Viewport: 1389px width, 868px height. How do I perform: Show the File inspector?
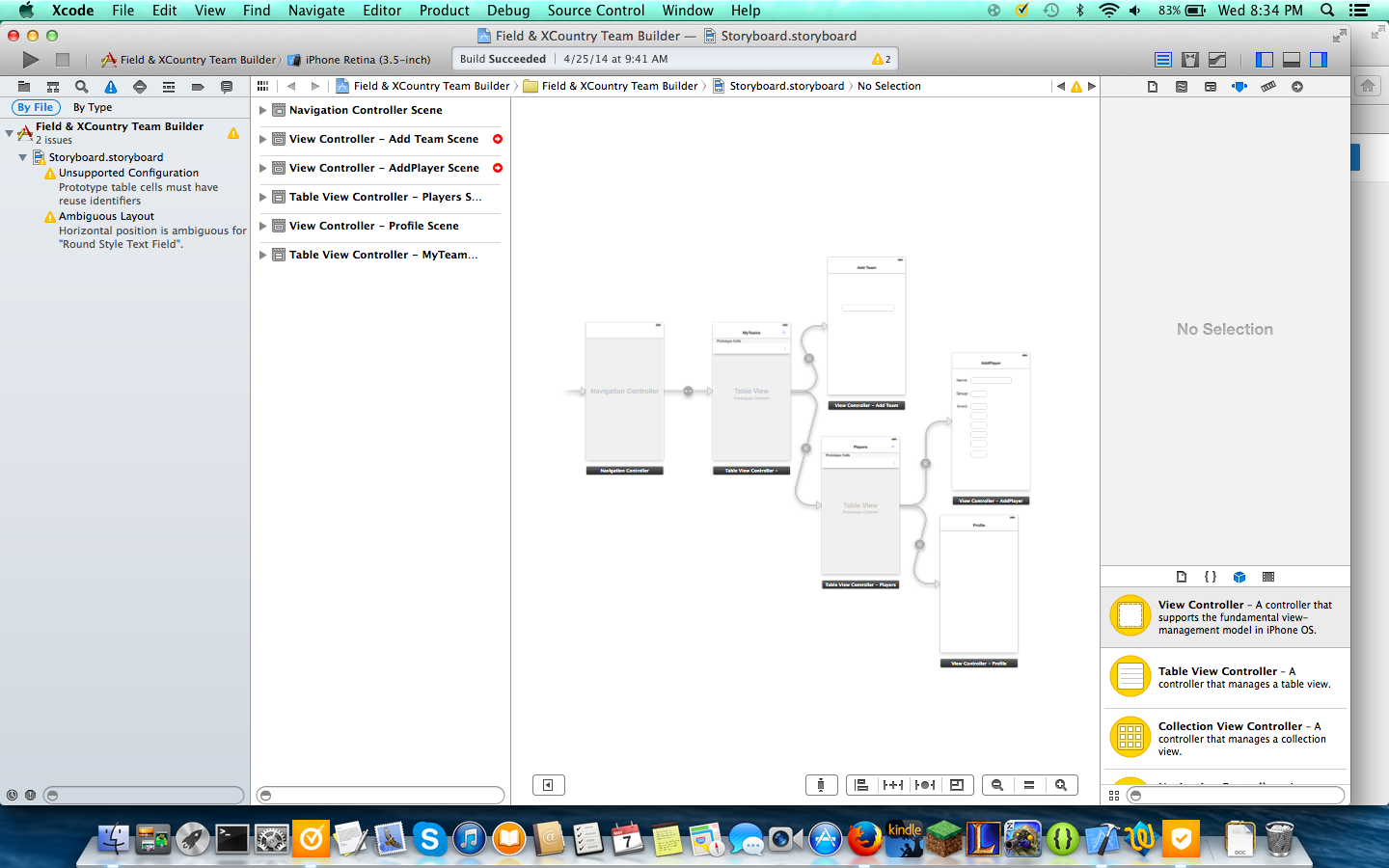(x=1153, y=87)
